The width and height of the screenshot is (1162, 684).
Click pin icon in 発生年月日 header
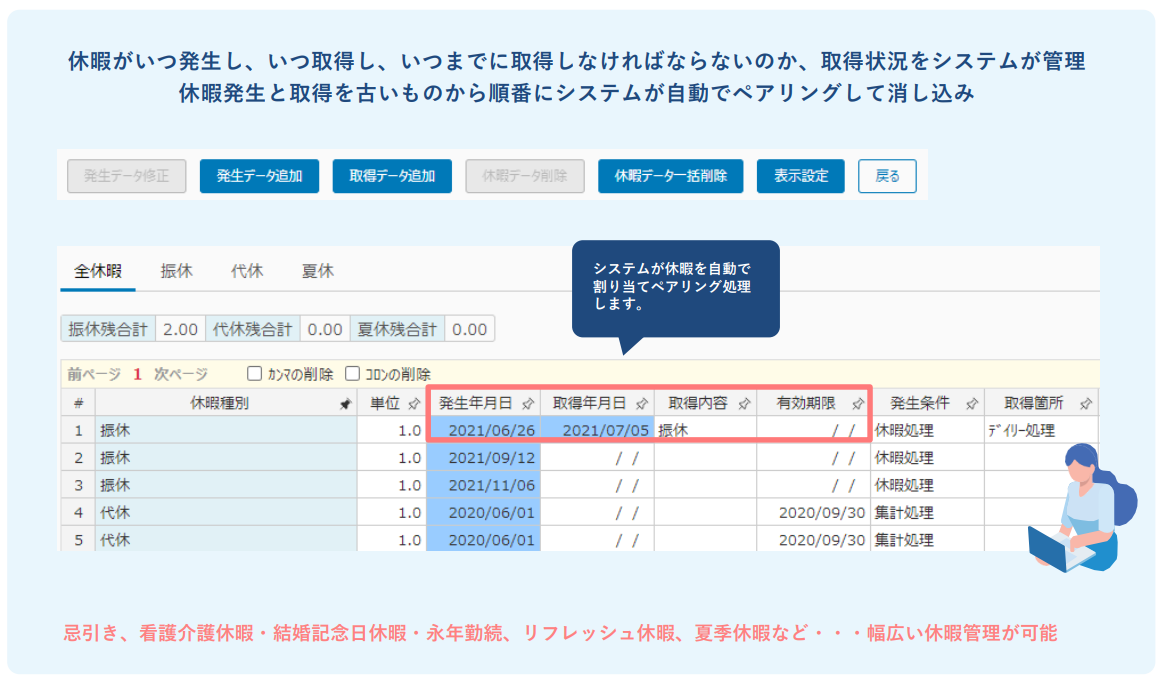528,404
